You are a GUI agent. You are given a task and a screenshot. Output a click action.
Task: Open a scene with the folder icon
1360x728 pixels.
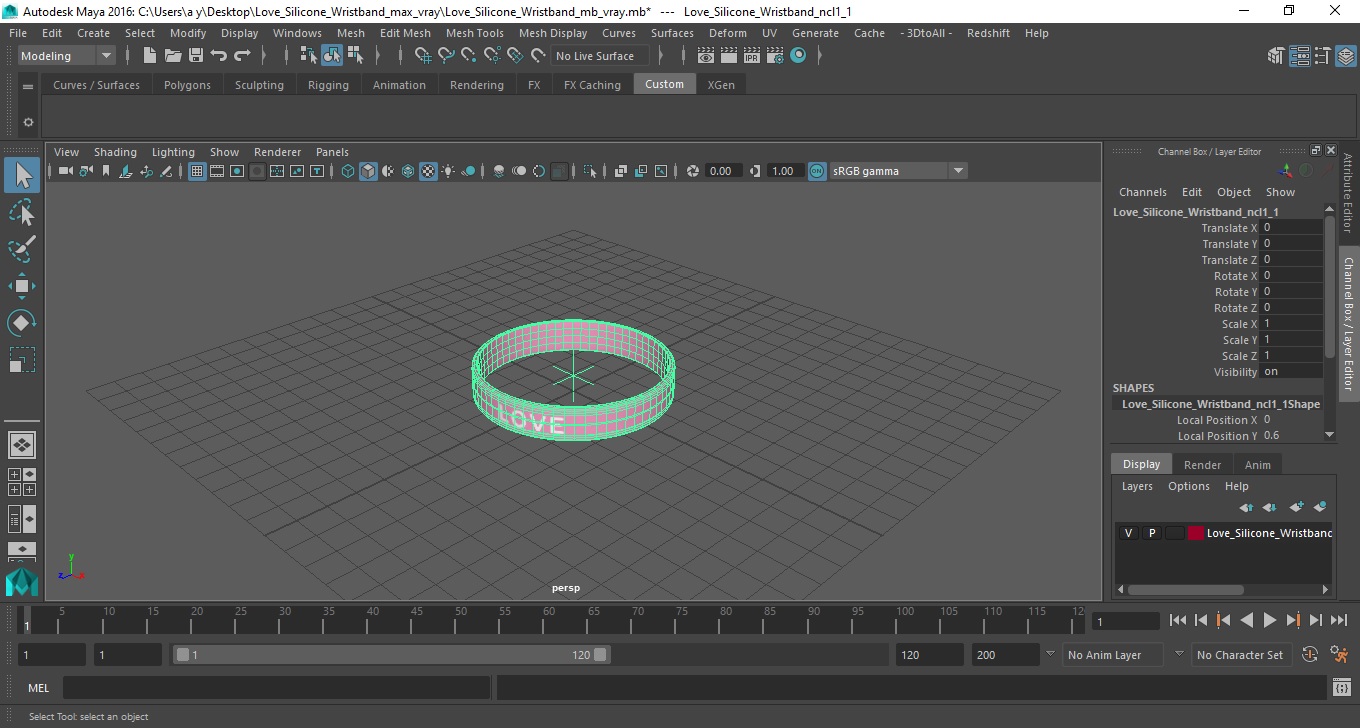(x=172, y=56)
